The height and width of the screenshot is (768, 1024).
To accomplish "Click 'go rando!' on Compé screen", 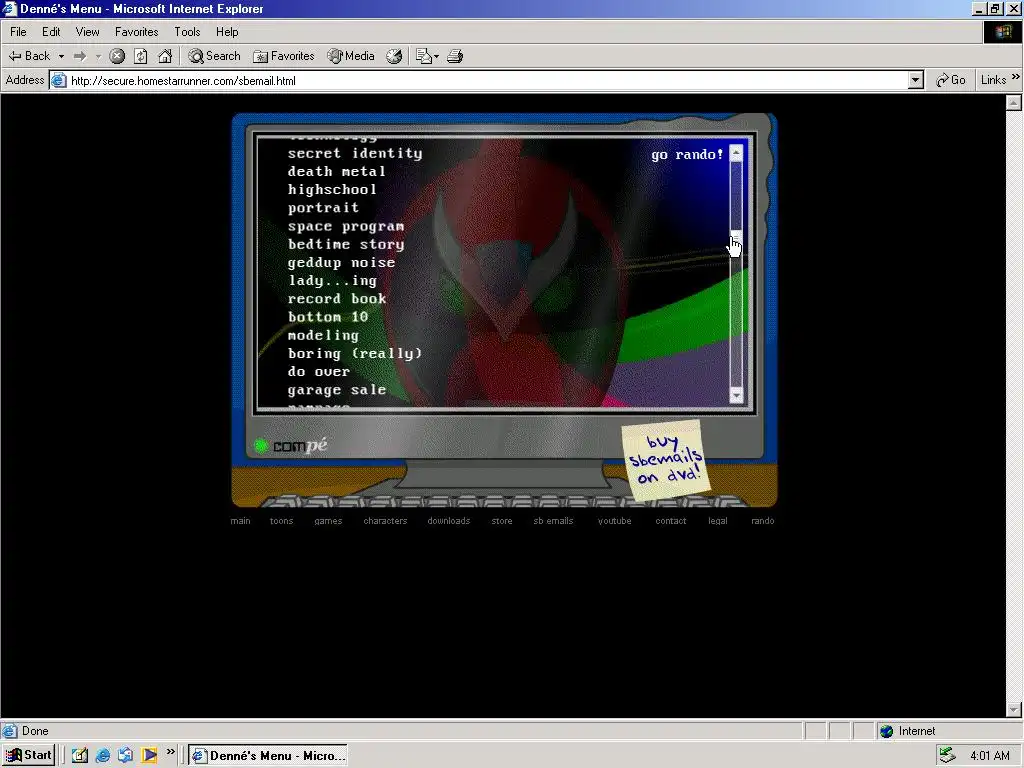I will (687, 155).
